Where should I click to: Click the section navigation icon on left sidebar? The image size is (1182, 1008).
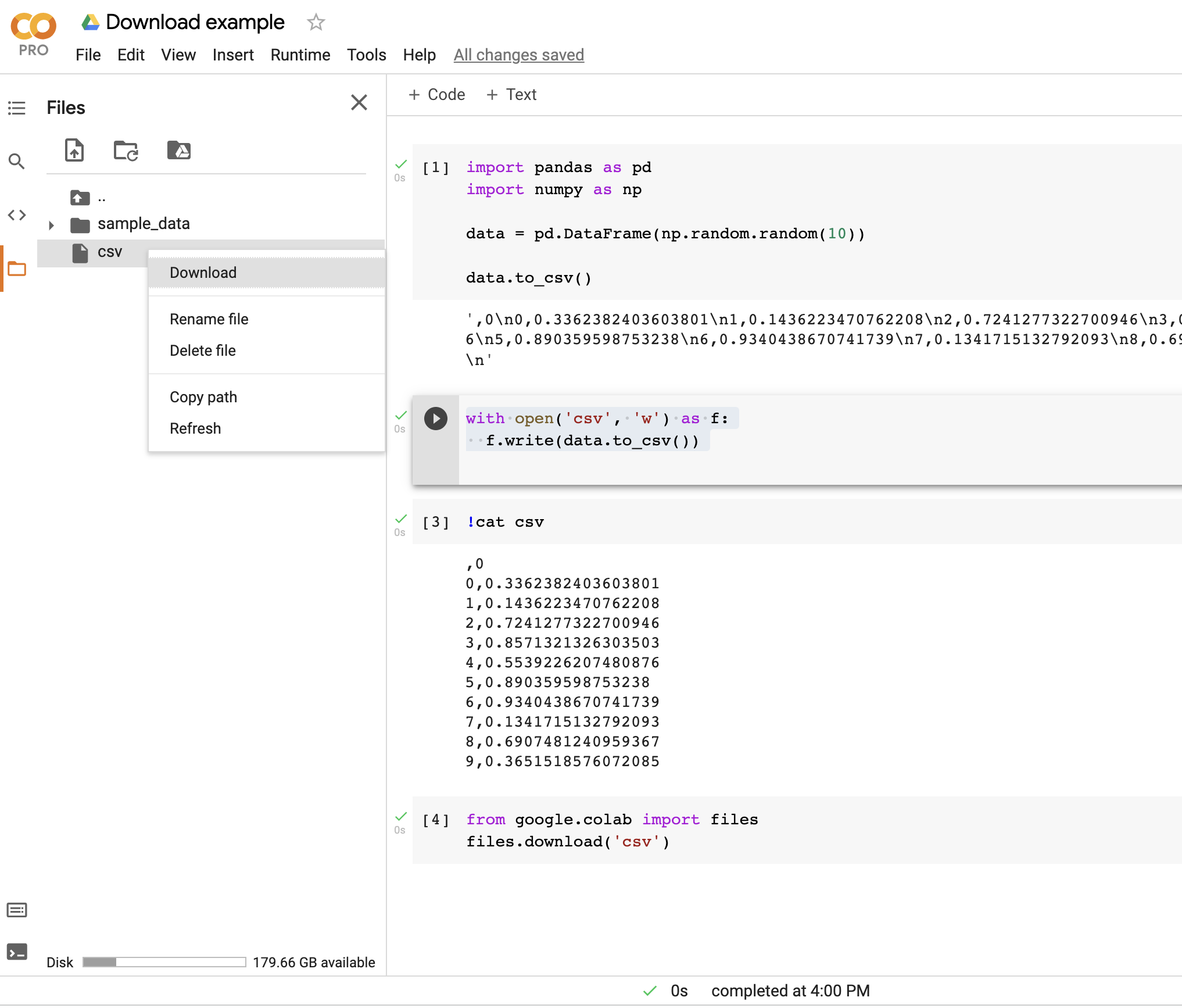(17, 107)
